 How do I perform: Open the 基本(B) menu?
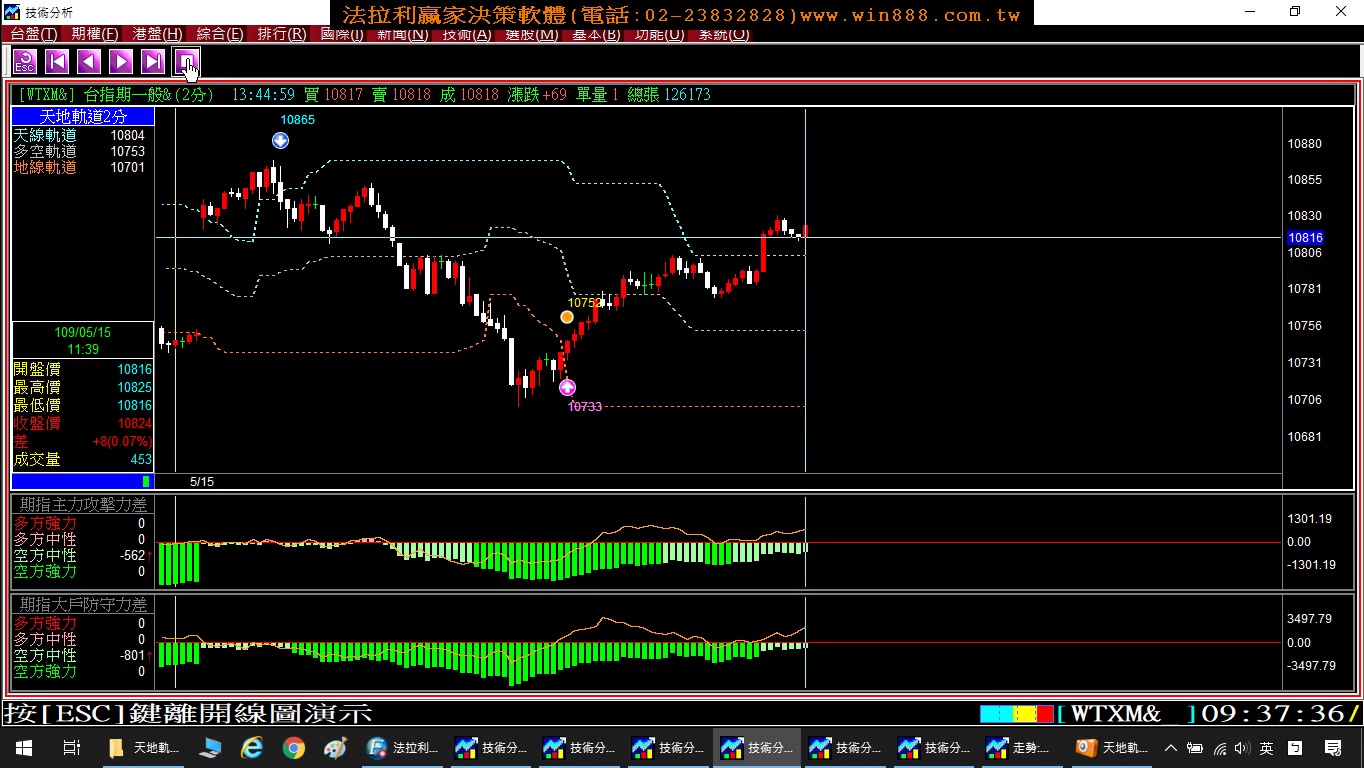(596, 34)
